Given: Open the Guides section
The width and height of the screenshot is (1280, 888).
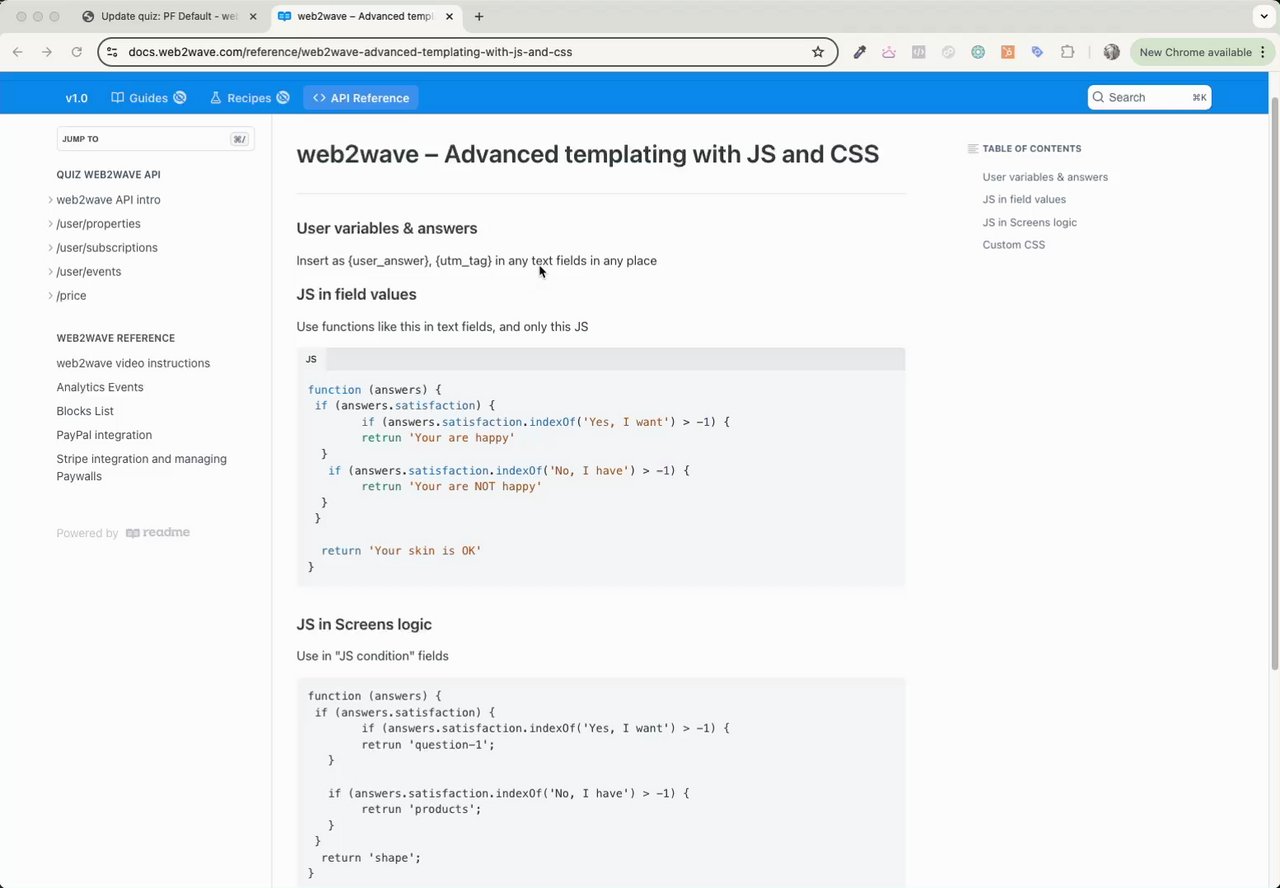Looking at the screenshot, I should click(149, 98).
